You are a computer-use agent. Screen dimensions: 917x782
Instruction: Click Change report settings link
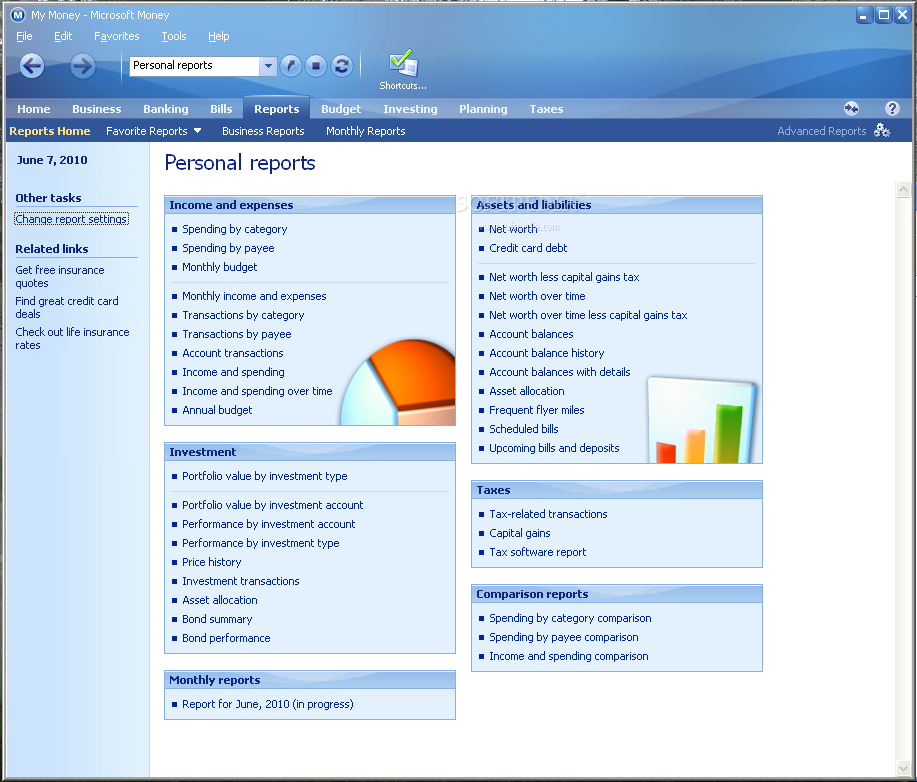point(71,219)
